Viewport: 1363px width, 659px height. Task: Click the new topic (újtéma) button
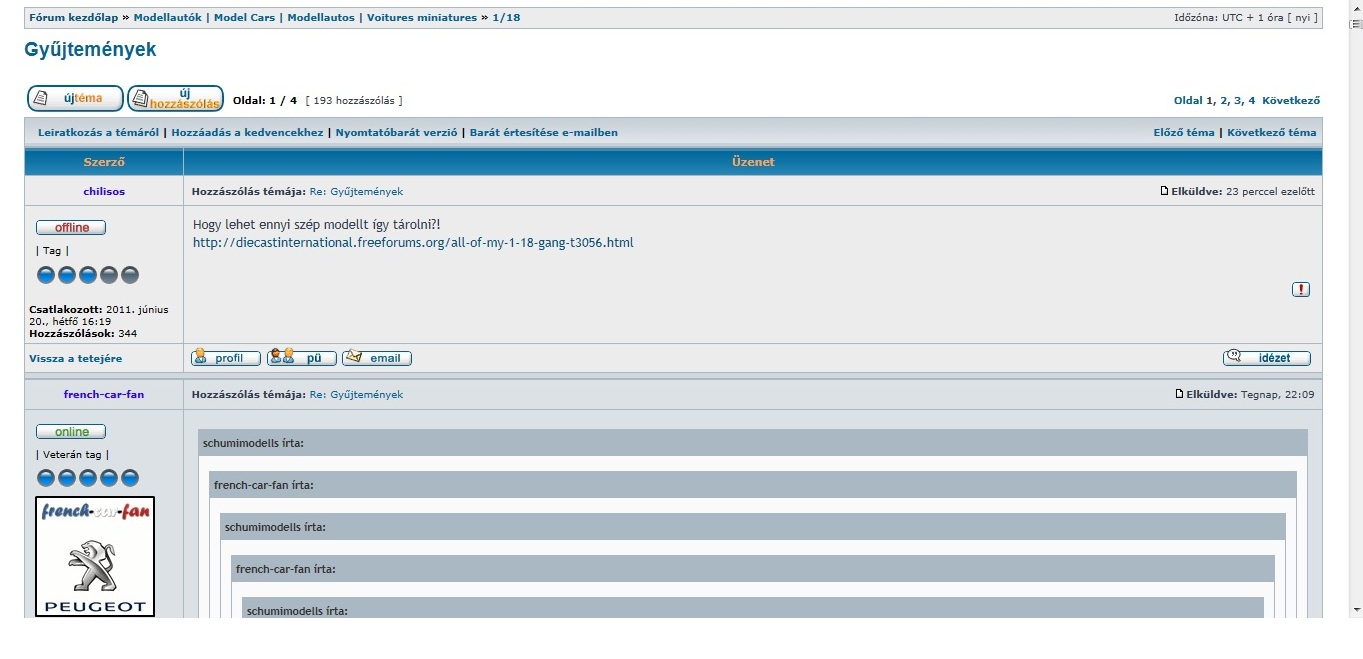pos(75,99)
